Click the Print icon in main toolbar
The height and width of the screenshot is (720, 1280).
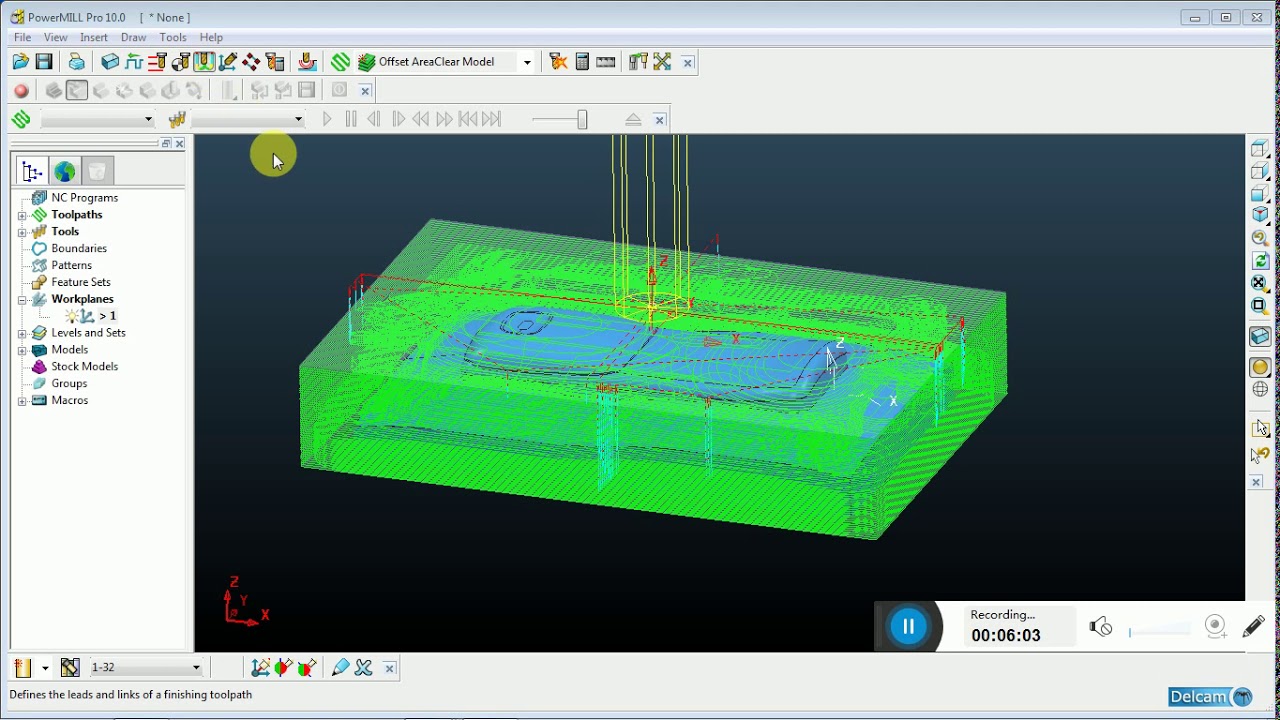click(x=76, y=62)
